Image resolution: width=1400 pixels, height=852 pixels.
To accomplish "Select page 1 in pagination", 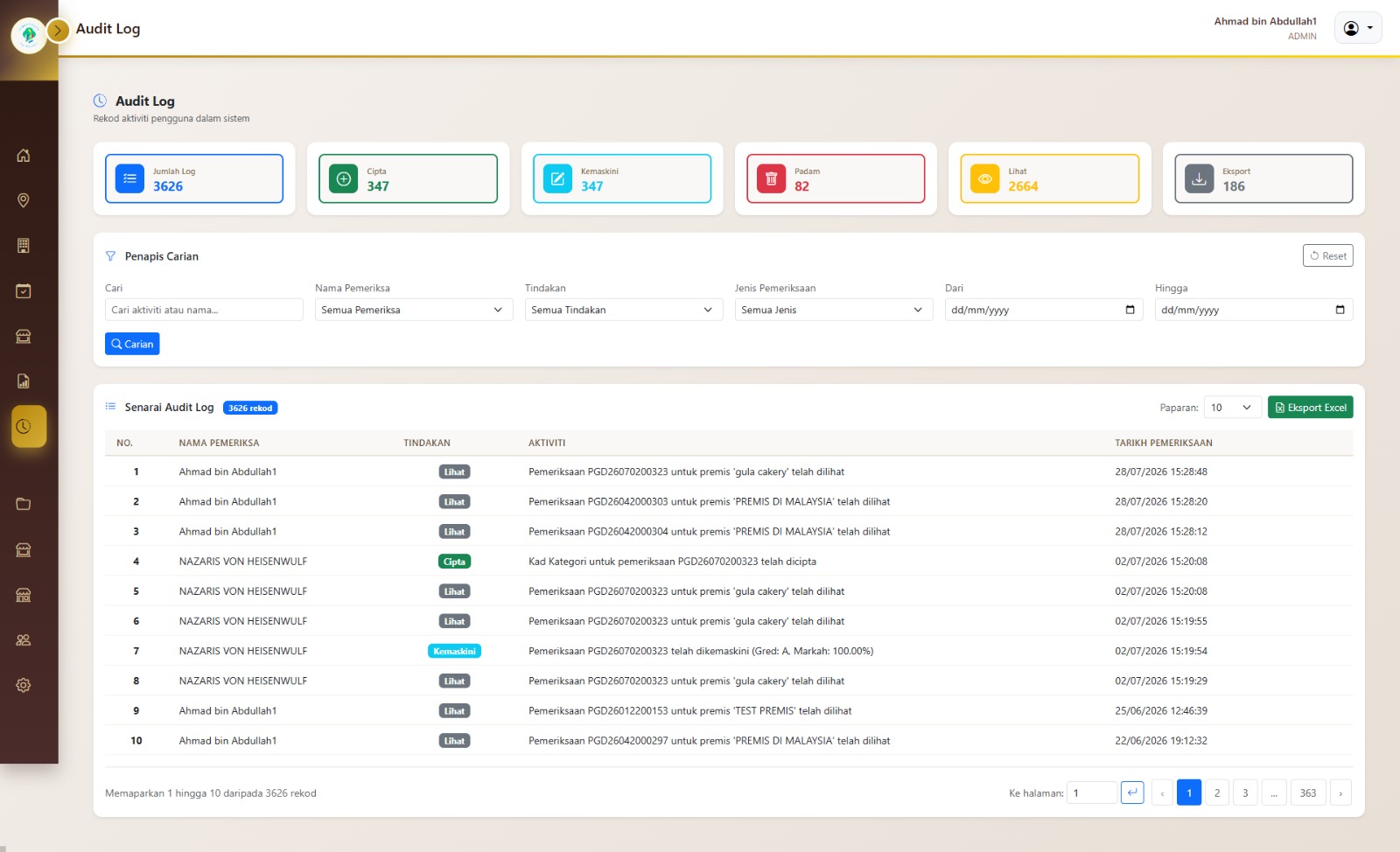I will pyautogui.click(x=1189, y=793).
